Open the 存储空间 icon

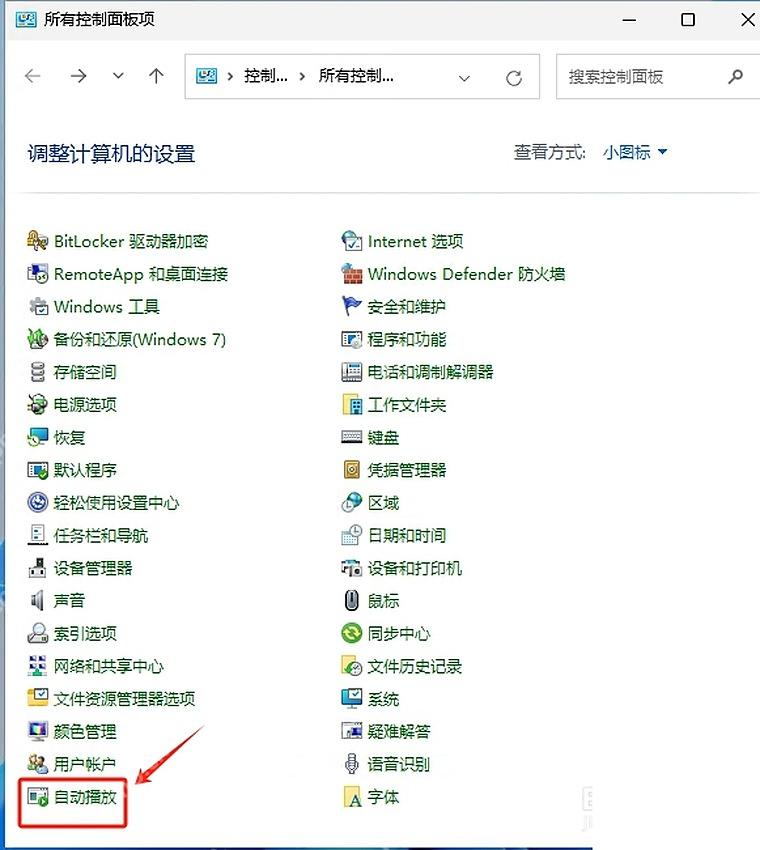click(37, 372)
